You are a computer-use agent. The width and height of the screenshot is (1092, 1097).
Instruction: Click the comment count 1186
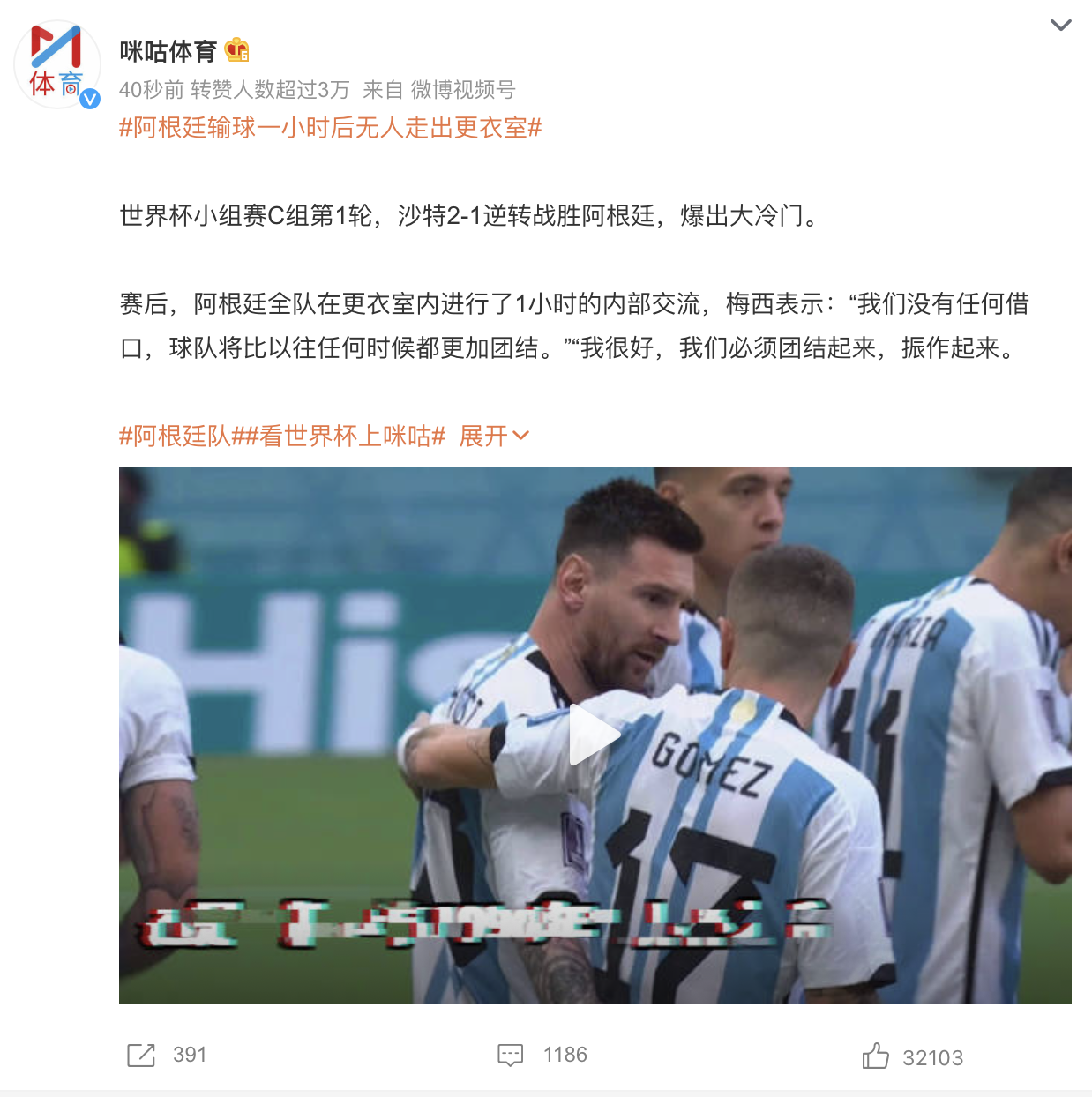tap(565, 1055)
